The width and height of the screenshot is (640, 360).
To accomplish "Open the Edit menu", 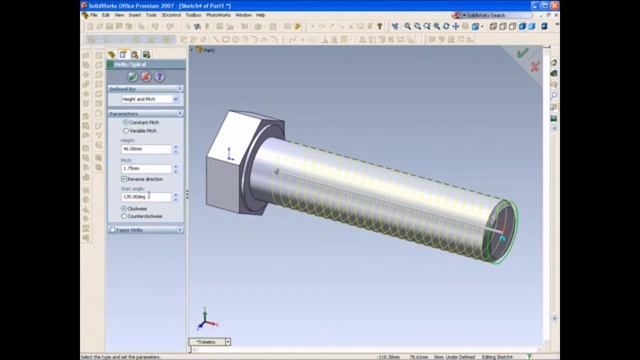I will tap(106, 15).
